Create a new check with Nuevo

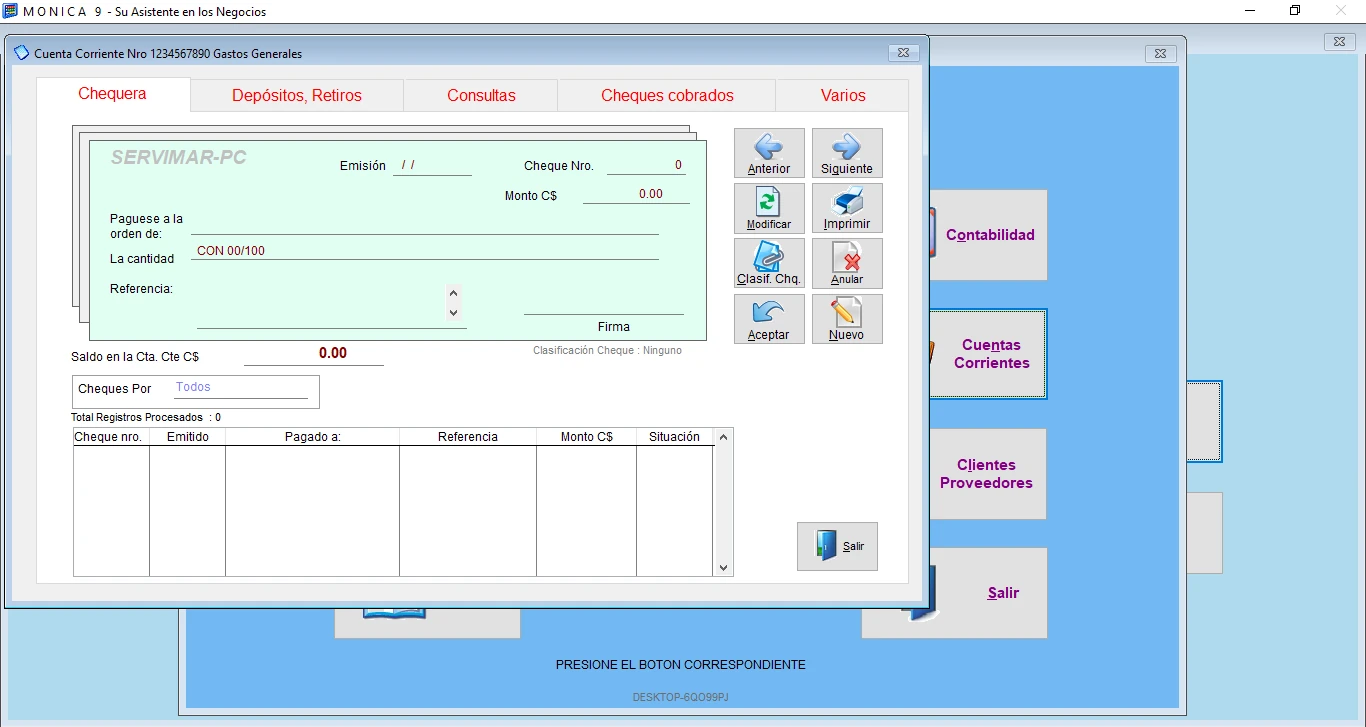click(846, 319)
